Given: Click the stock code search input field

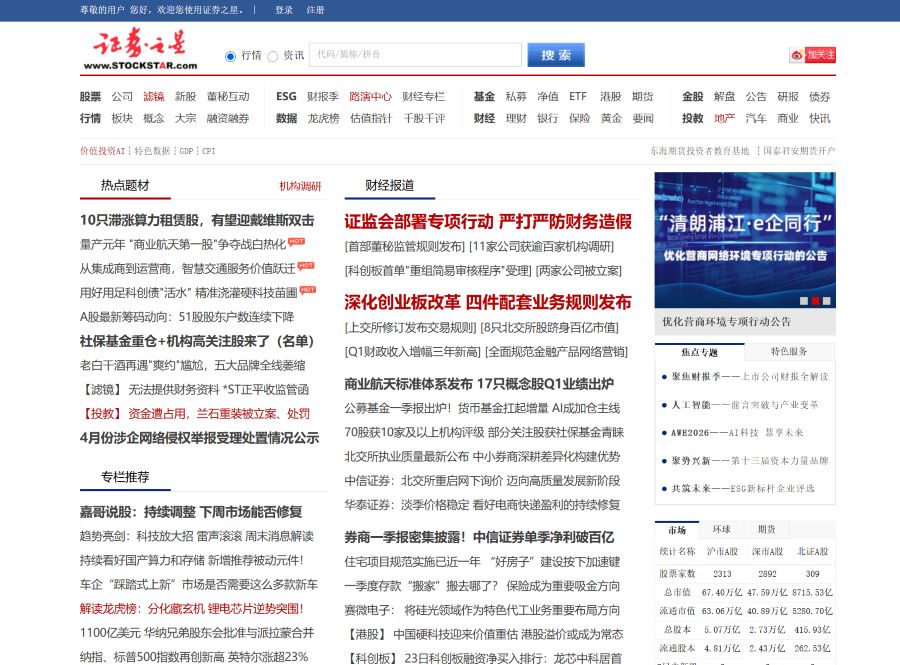Looking at the screenshot, I should (x=415, y=55).
